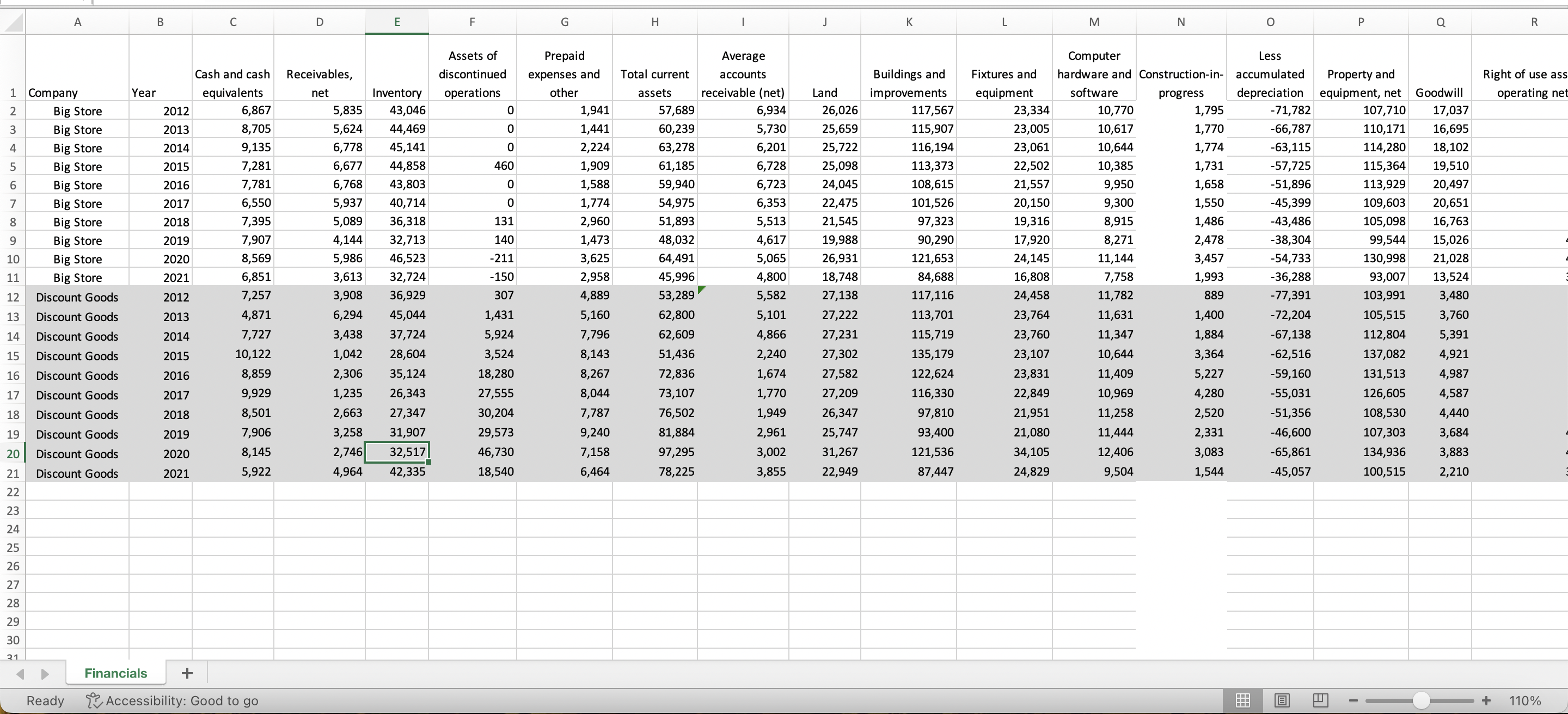1568x714 pixels.
Task: Select cell with value 889
Action: coord(1181,296)
